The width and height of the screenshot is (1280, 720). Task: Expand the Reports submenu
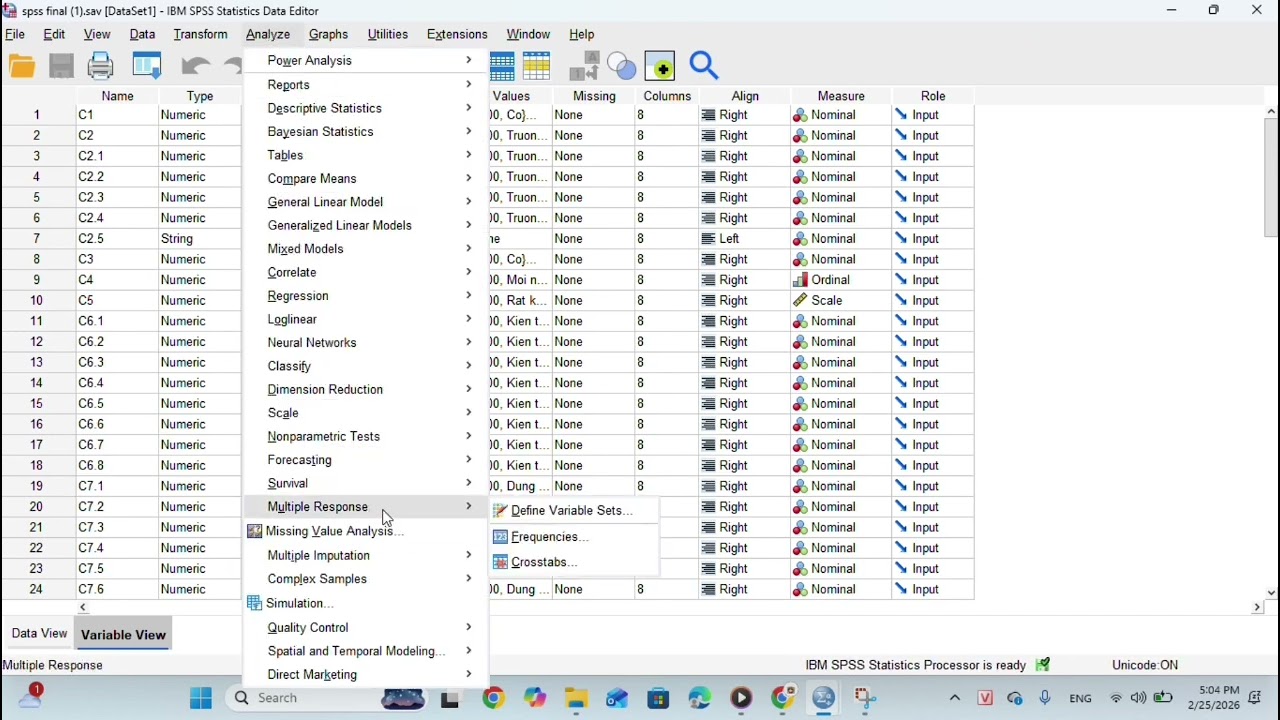tap(366, 85)
